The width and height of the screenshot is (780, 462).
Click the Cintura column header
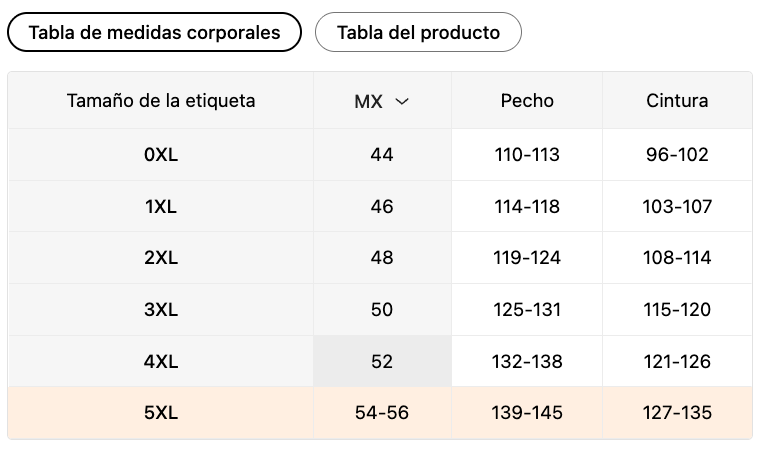[677, 100]
